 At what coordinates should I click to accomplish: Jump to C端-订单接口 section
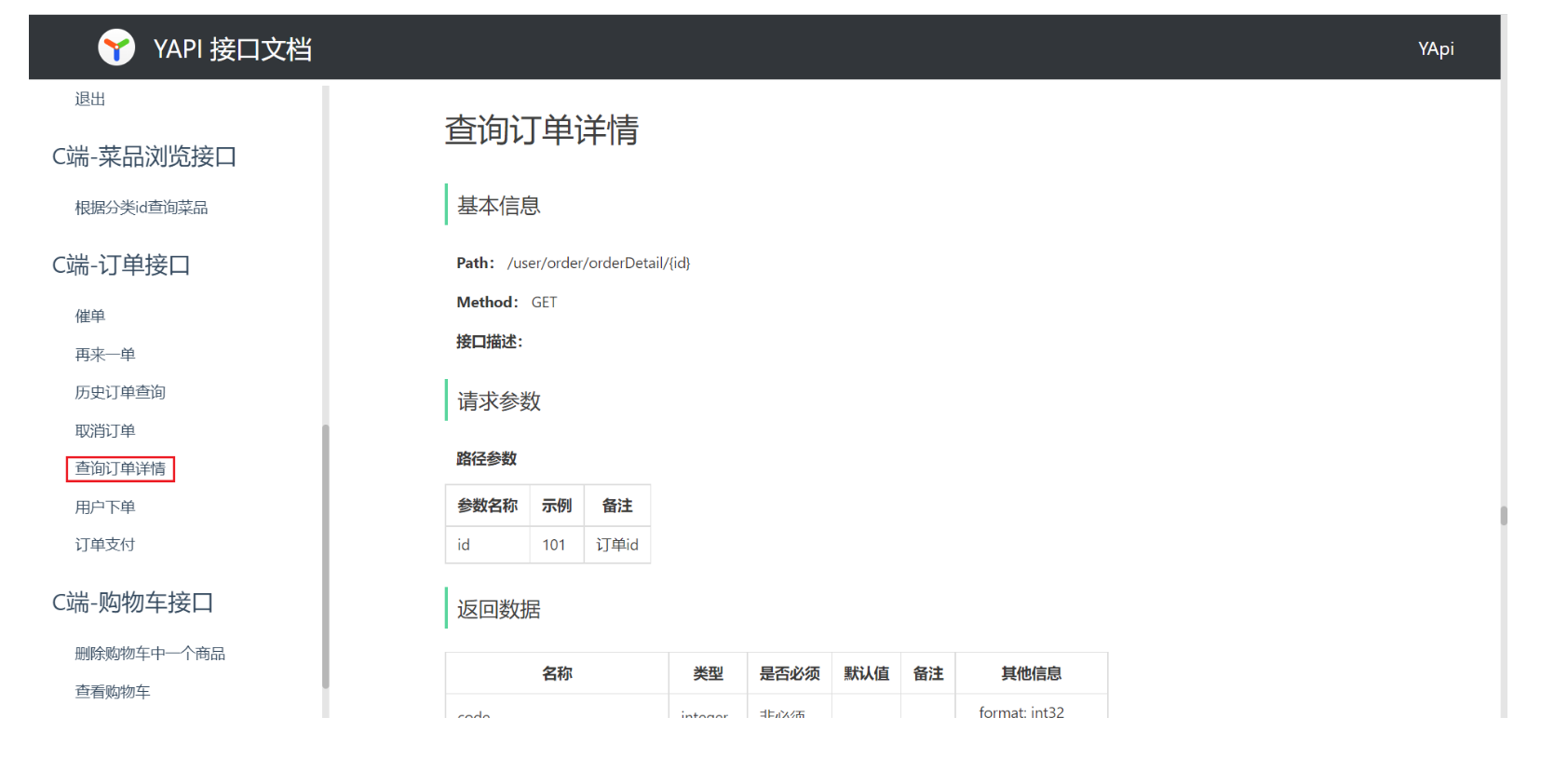[x=121, y=265]
